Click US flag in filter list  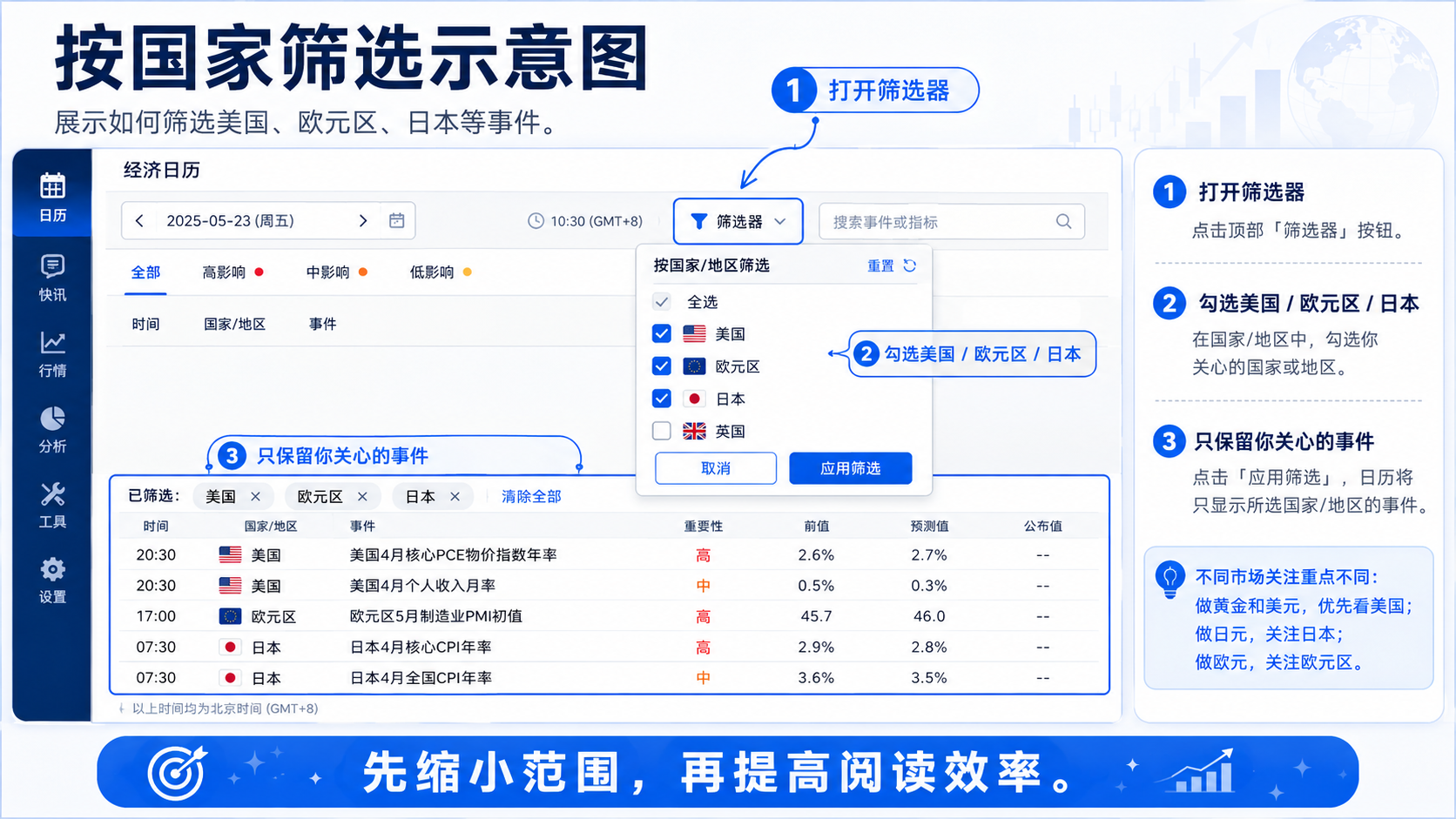(x=694, y=333)
